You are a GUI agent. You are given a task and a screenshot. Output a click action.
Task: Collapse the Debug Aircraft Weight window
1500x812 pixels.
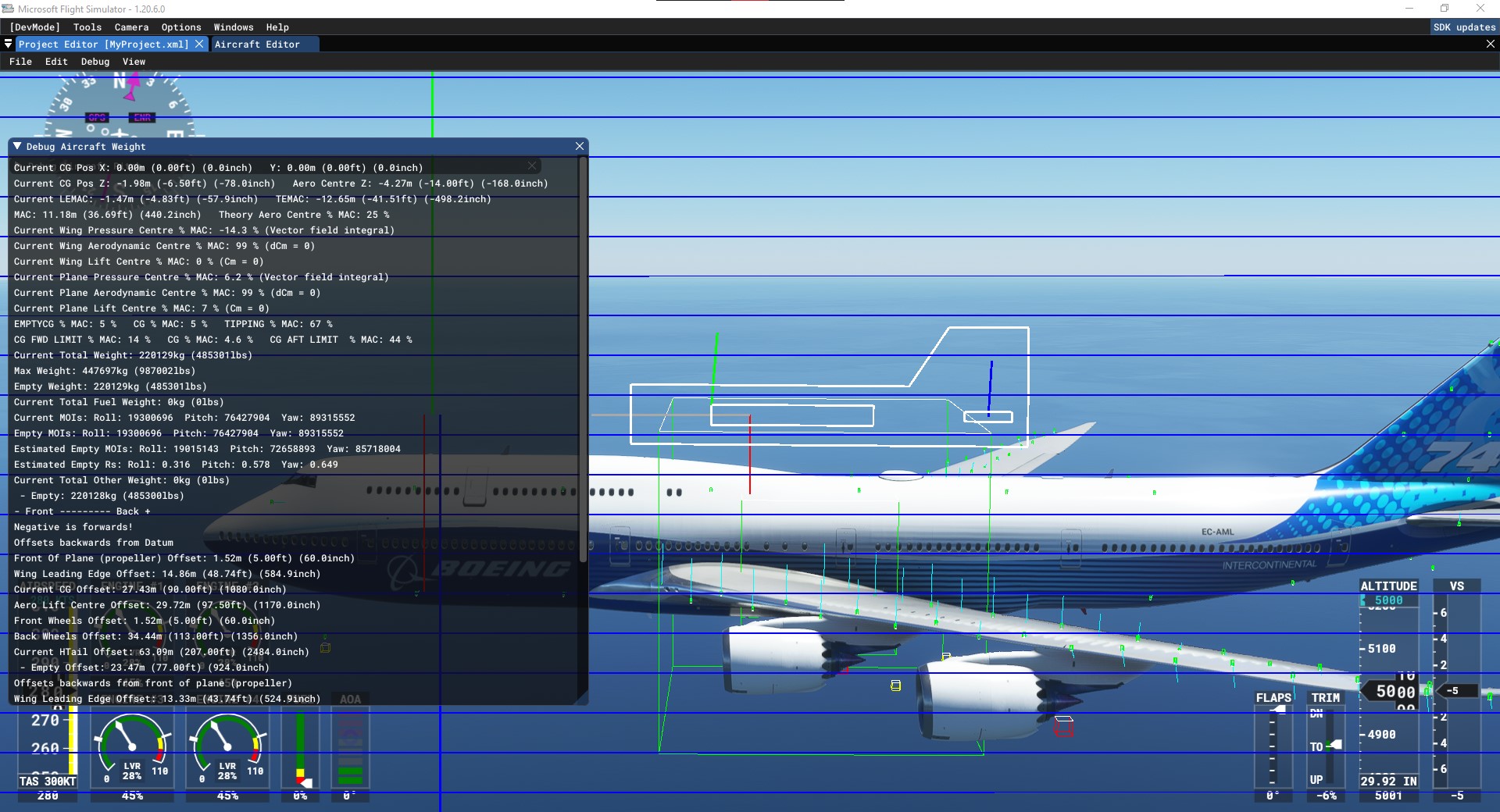tap(17, 146)
